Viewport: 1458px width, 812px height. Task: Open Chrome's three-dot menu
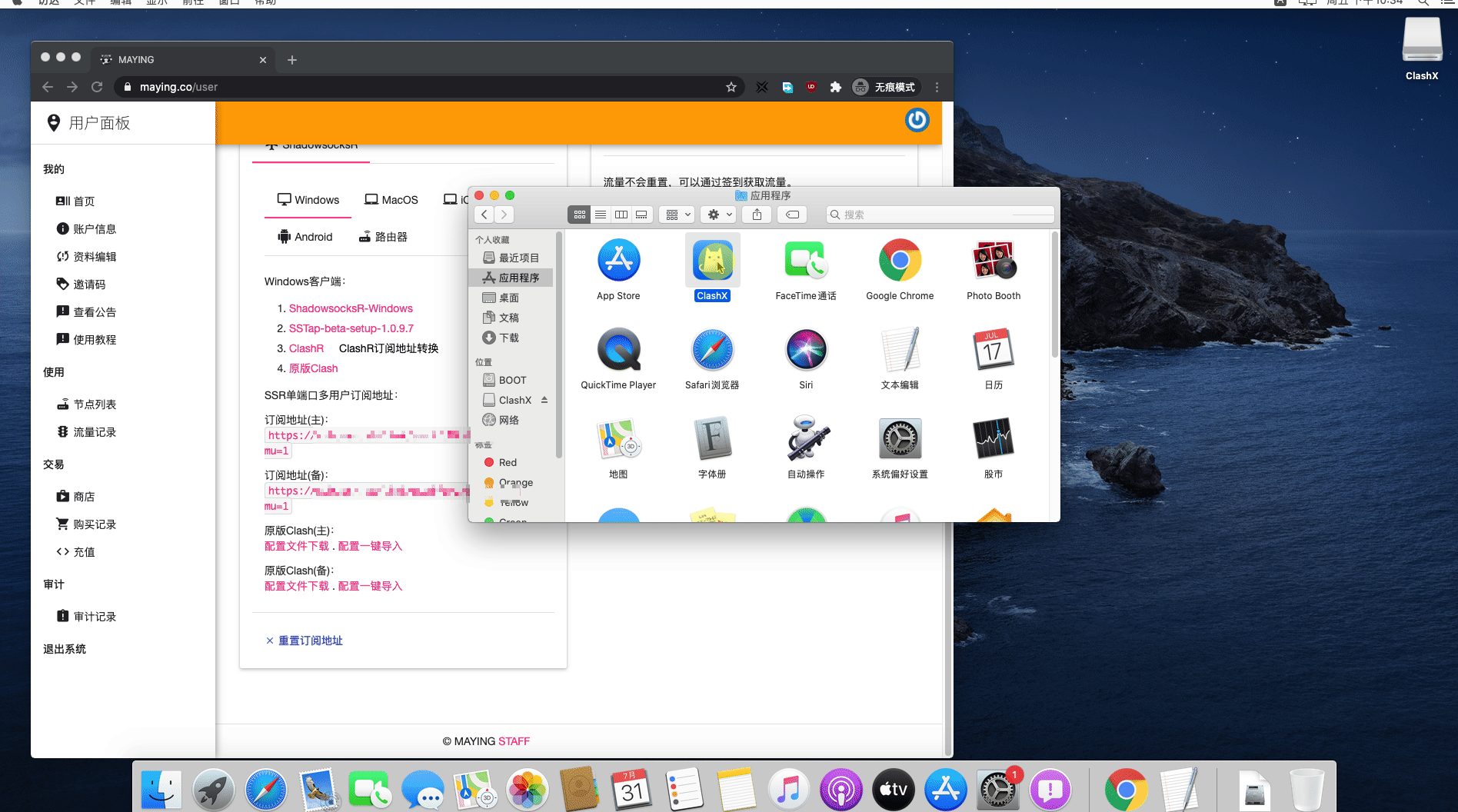(937, 87)
